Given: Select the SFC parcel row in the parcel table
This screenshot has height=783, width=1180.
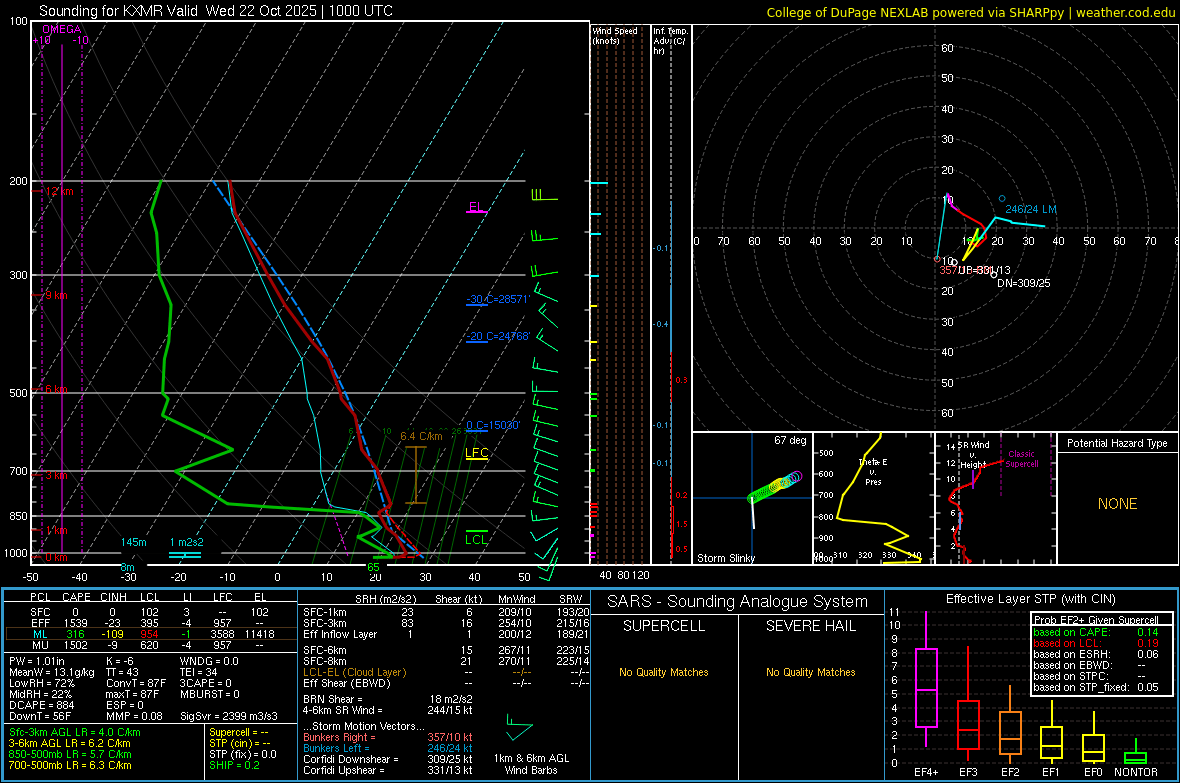Looking at the screenshot, I should tap(149, 612).
